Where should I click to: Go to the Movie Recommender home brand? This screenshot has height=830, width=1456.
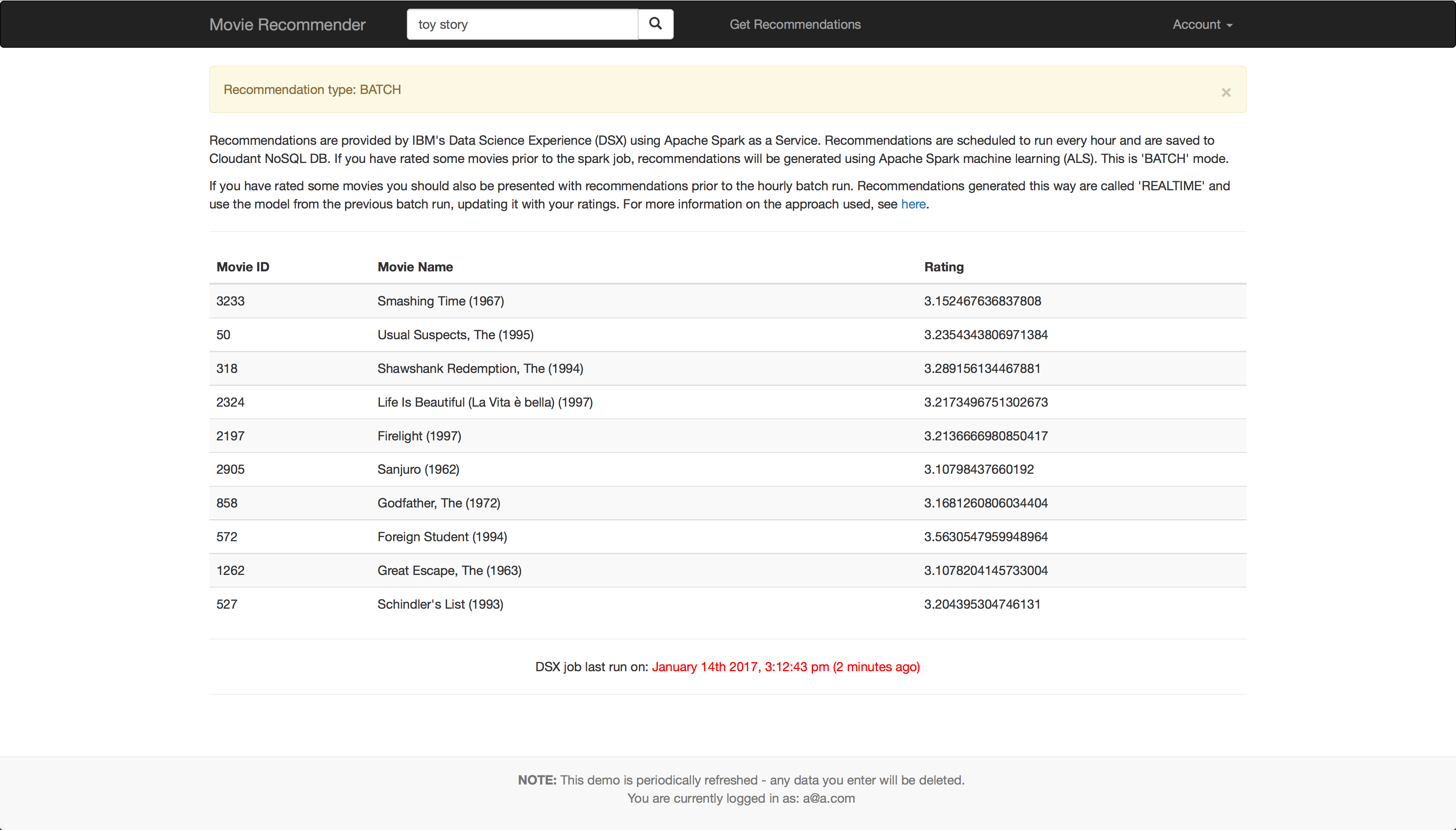point(287,25)
